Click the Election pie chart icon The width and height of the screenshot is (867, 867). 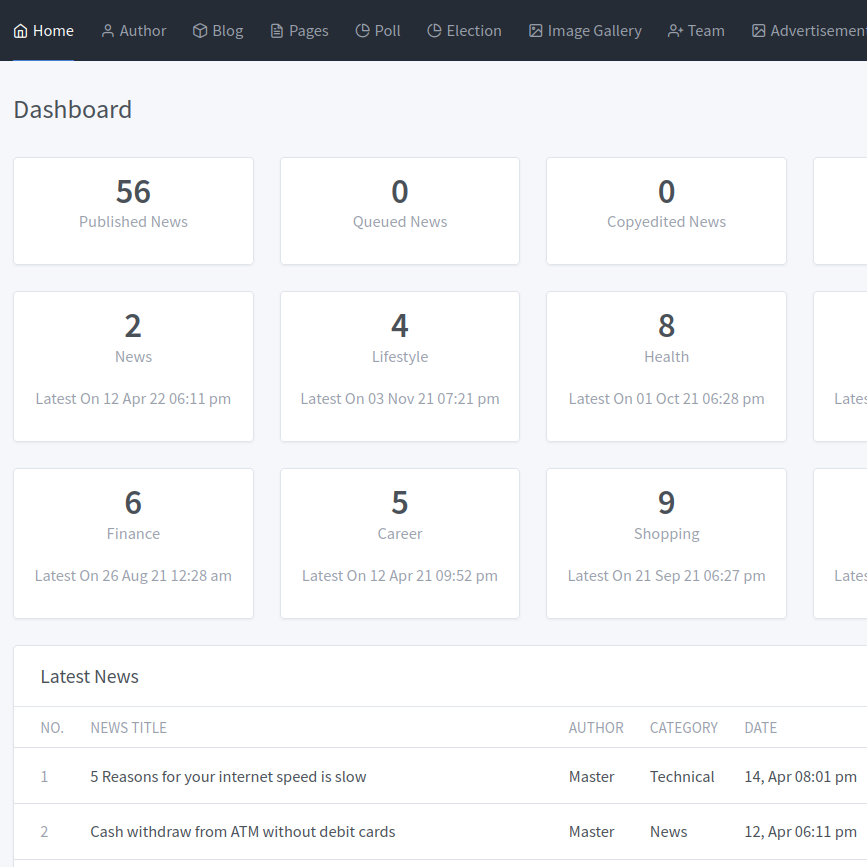coord(434,31)
